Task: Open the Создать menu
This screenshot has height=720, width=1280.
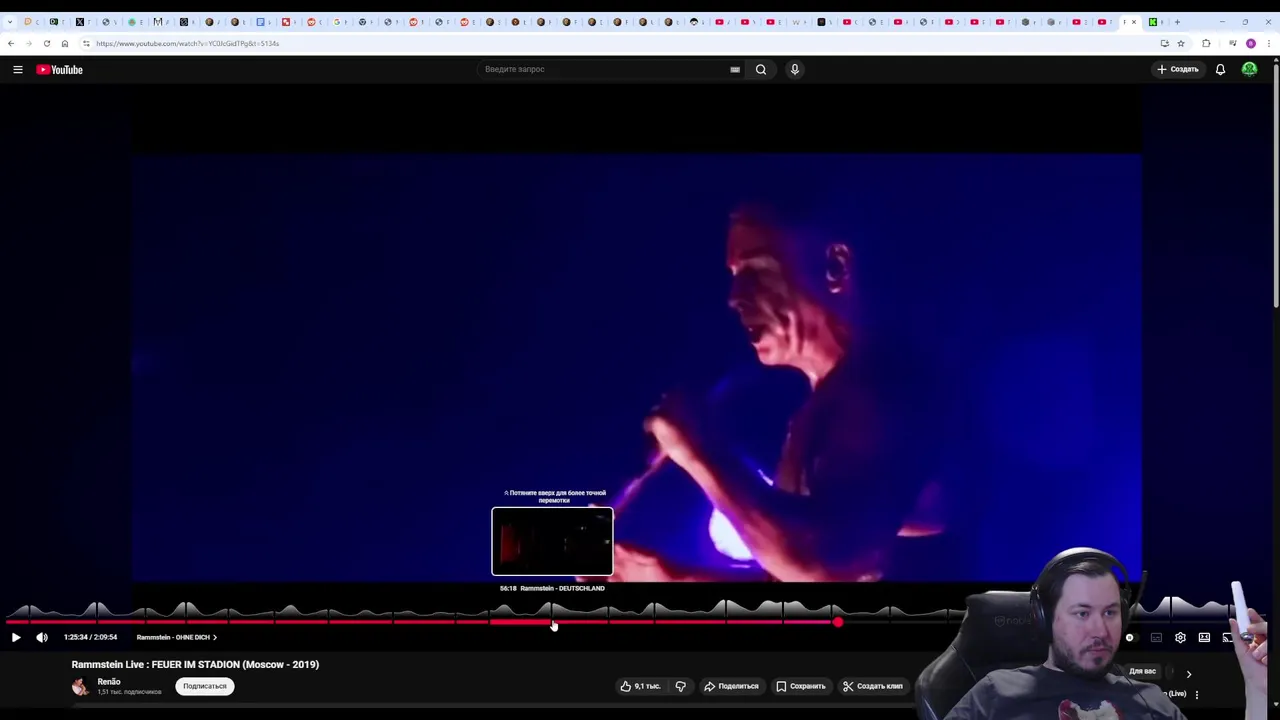Action: 1178,69
